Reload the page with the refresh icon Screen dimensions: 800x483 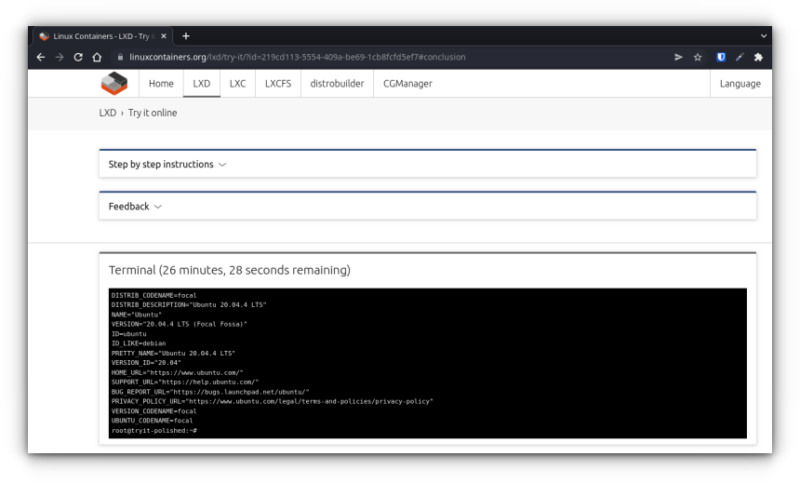78,57
